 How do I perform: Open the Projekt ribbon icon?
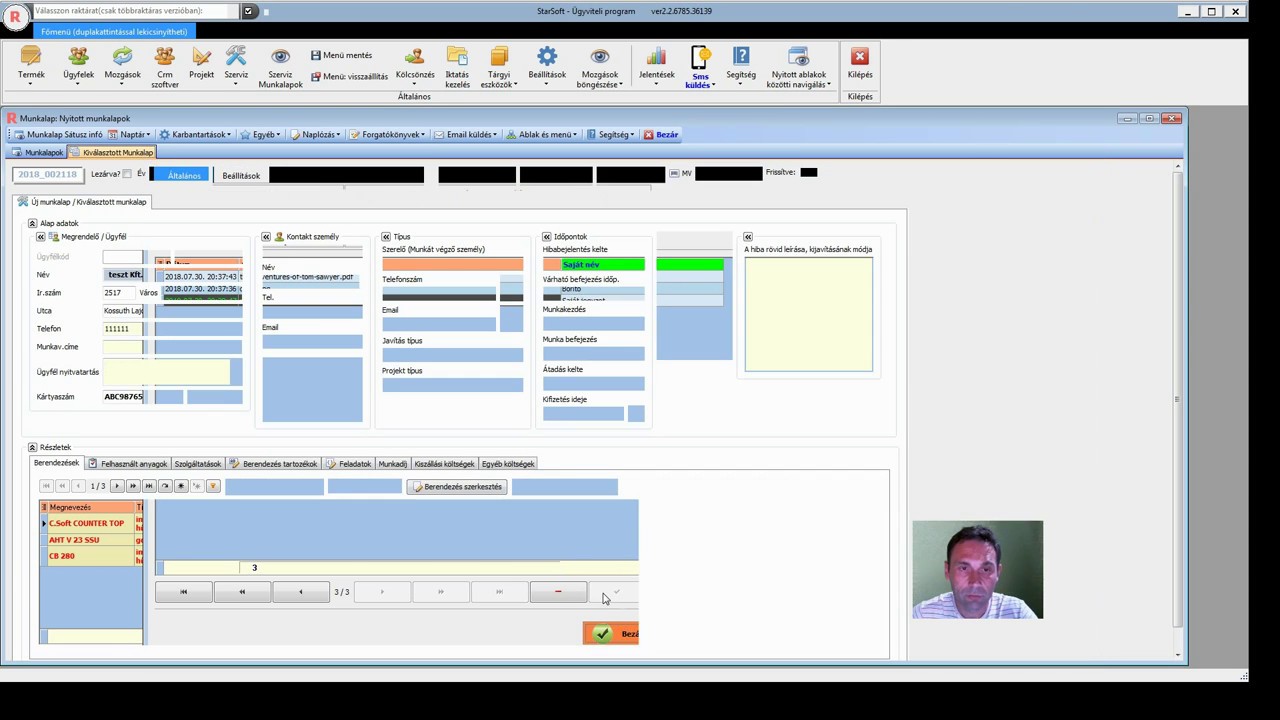tap(201, 63)
